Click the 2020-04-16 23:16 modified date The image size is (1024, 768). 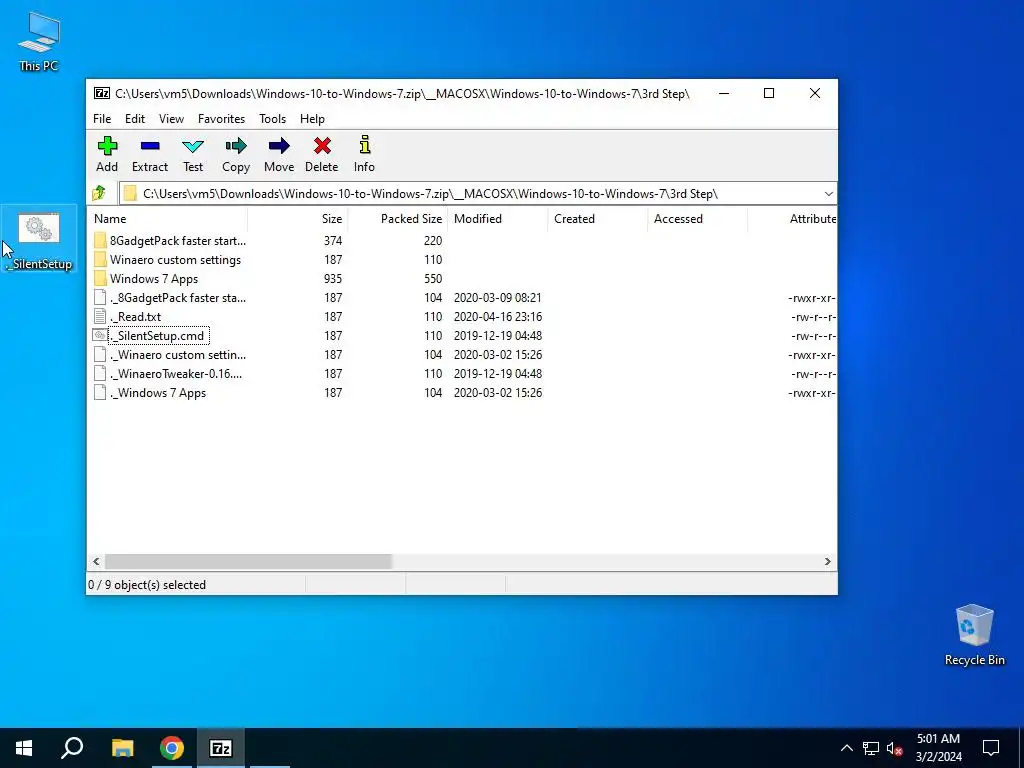498,317
